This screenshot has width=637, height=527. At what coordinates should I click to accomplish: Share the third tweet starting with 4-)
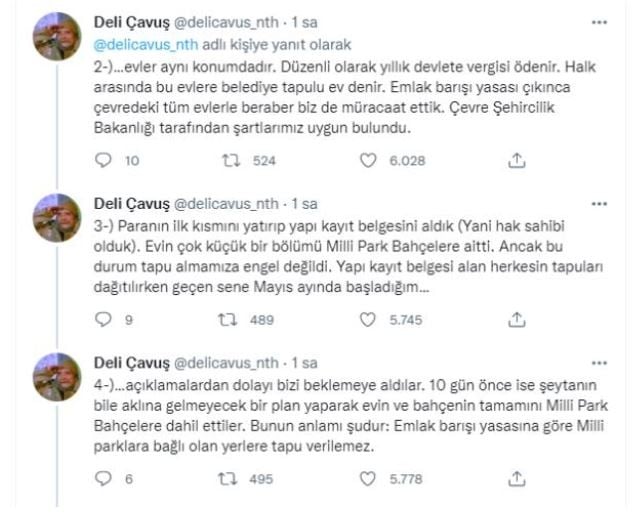[x=517, y=479]
